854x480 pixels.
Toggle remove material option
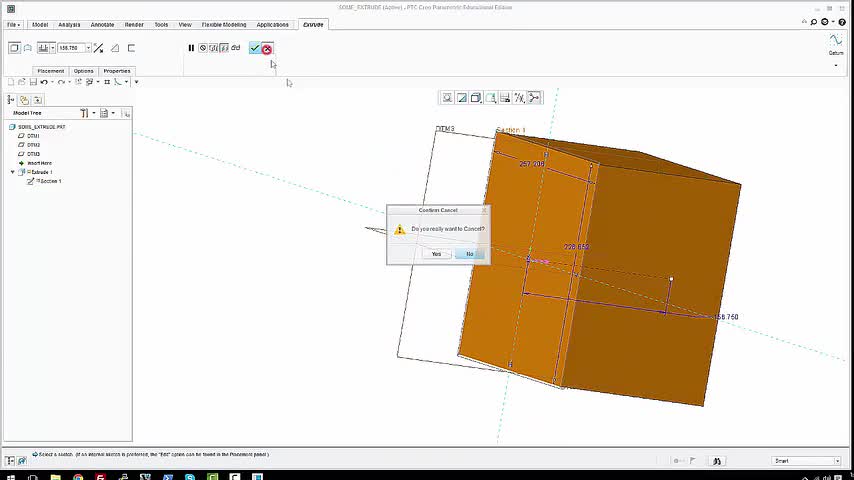(115, 48)
